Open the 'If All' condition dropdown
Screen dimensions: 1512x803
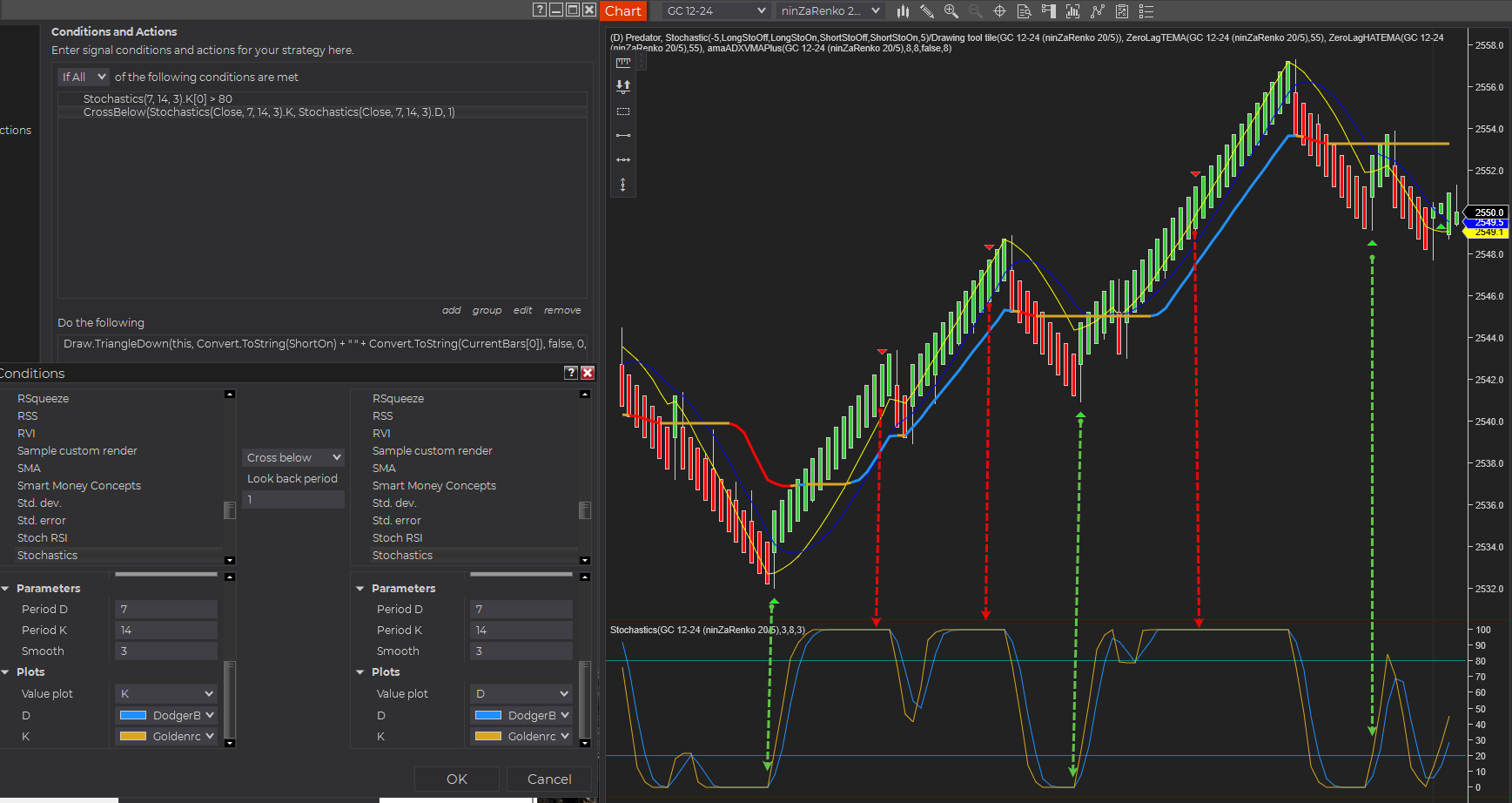click(84, 77)
